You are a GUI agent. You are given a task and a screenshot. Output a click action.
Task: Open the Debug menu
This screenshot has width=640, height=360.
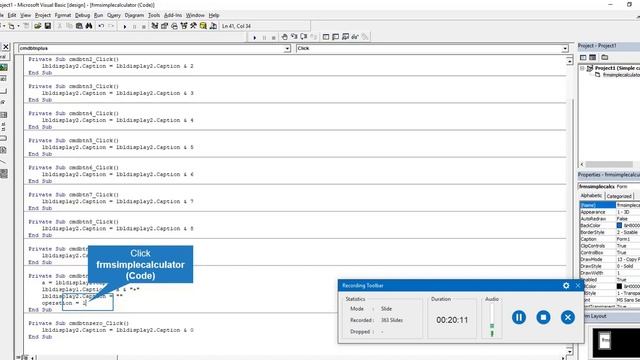click(82, 15)
